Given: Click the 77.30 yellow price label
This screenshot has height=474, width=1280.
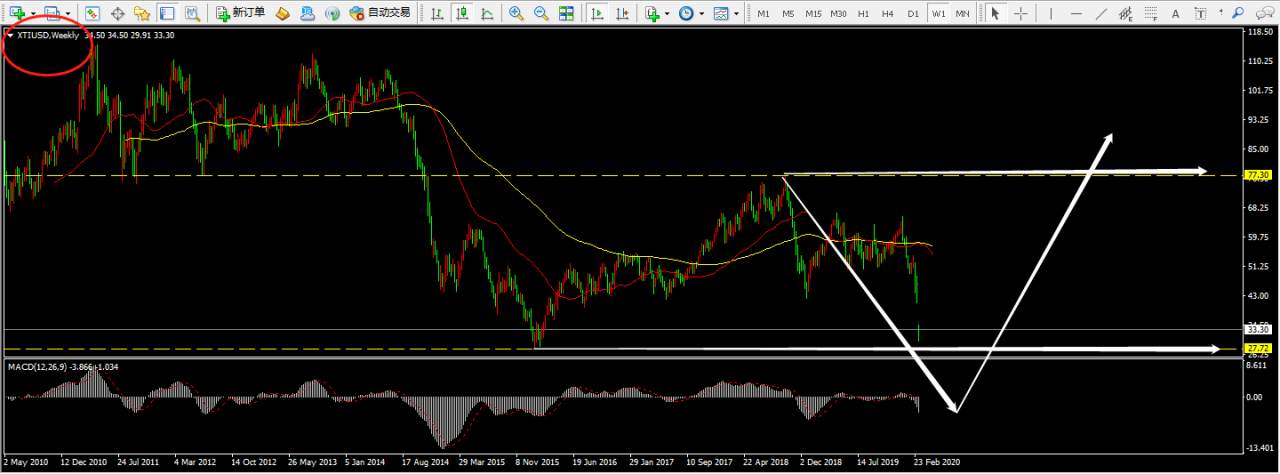Looking at the screenshot, I should point(1257,175).
